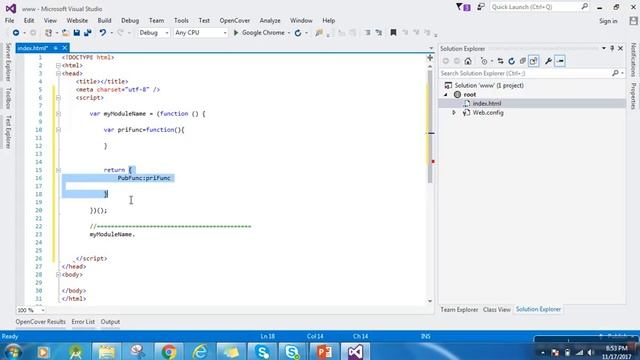Click the Collapse All icon in Solution Explorer
The image size is (640, 360).
click(x=522, y=61)
